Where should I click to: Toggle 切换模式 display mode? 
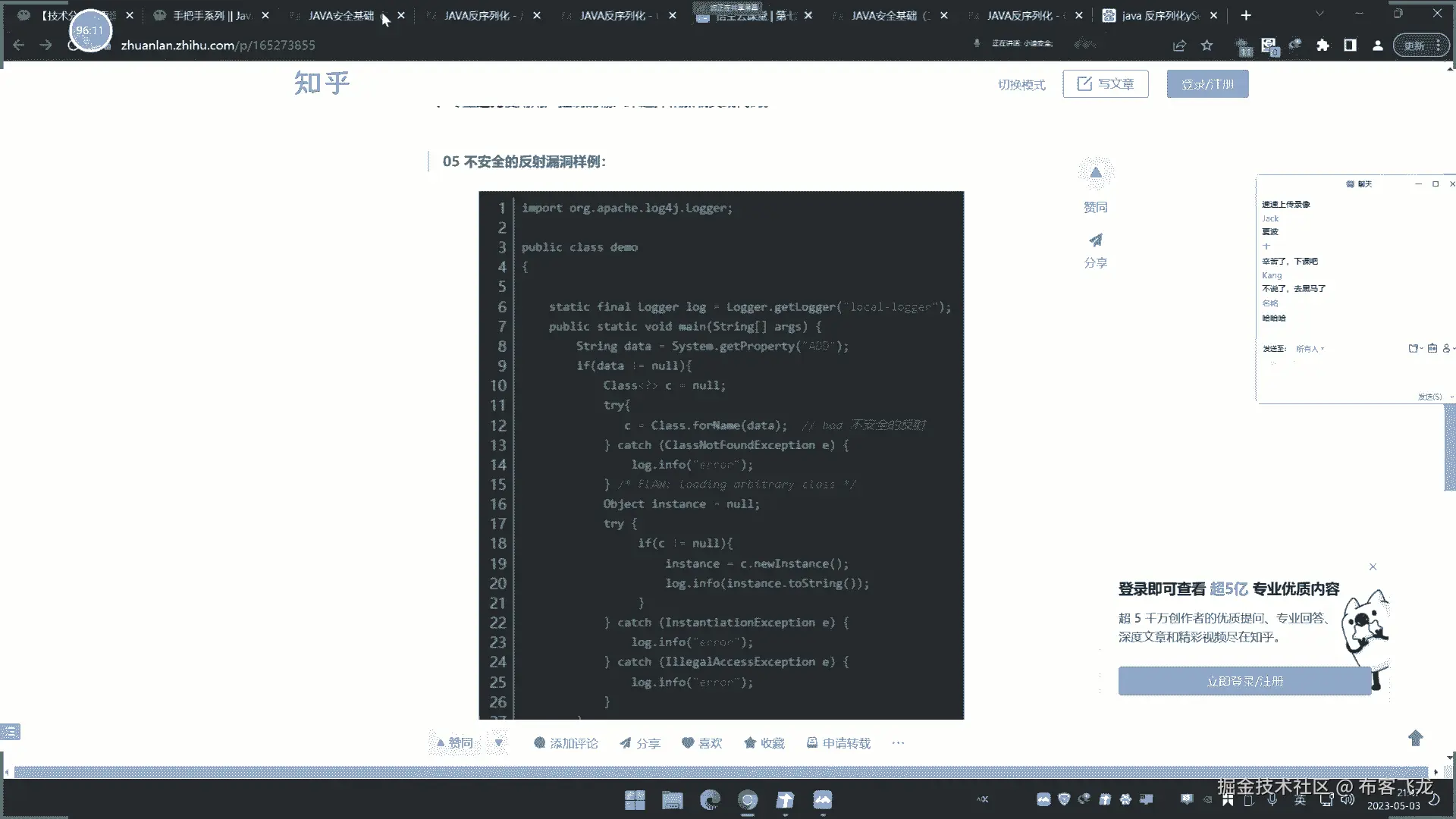click(1021, 84)
